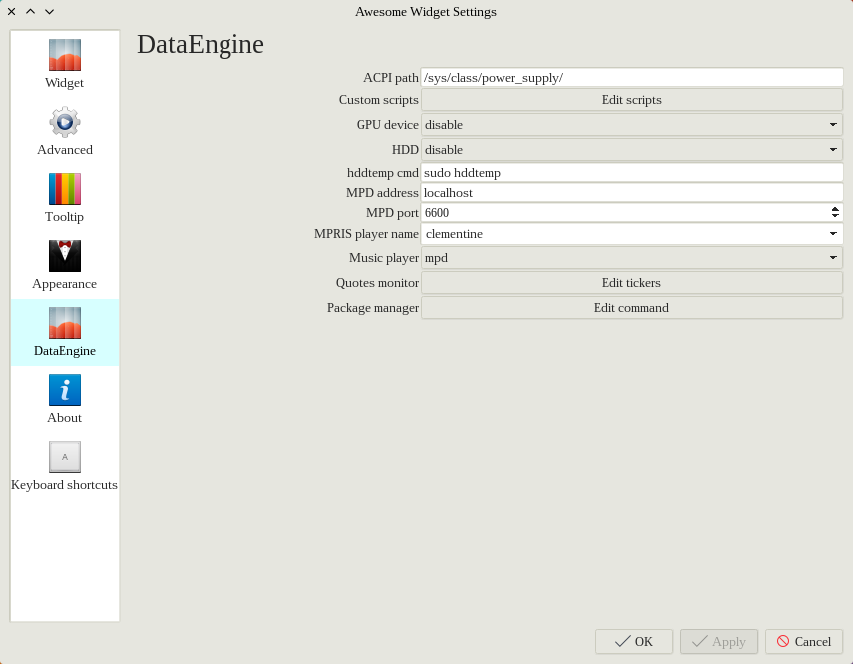The width and height of the screenshot is (853, 664).
Task: Select the Advanced gear icon
Action: click(65, 122)
